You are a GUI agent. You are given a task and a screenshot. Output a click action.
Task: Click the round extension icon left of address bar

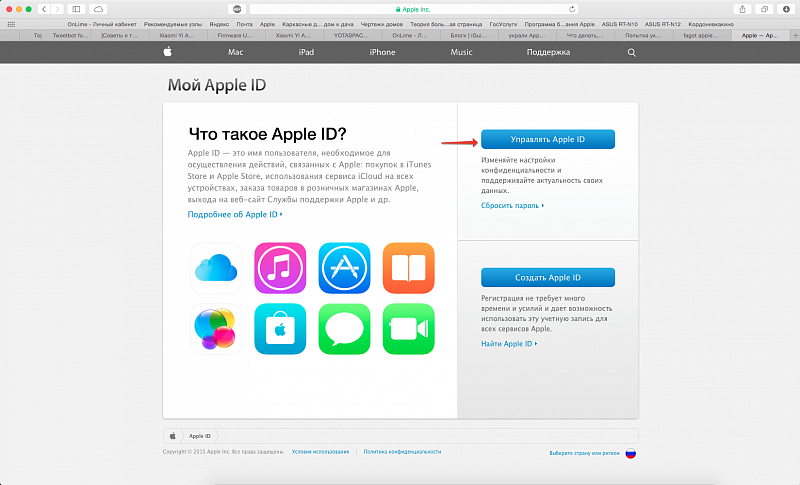pyautogui.click(x=237, y=9)
